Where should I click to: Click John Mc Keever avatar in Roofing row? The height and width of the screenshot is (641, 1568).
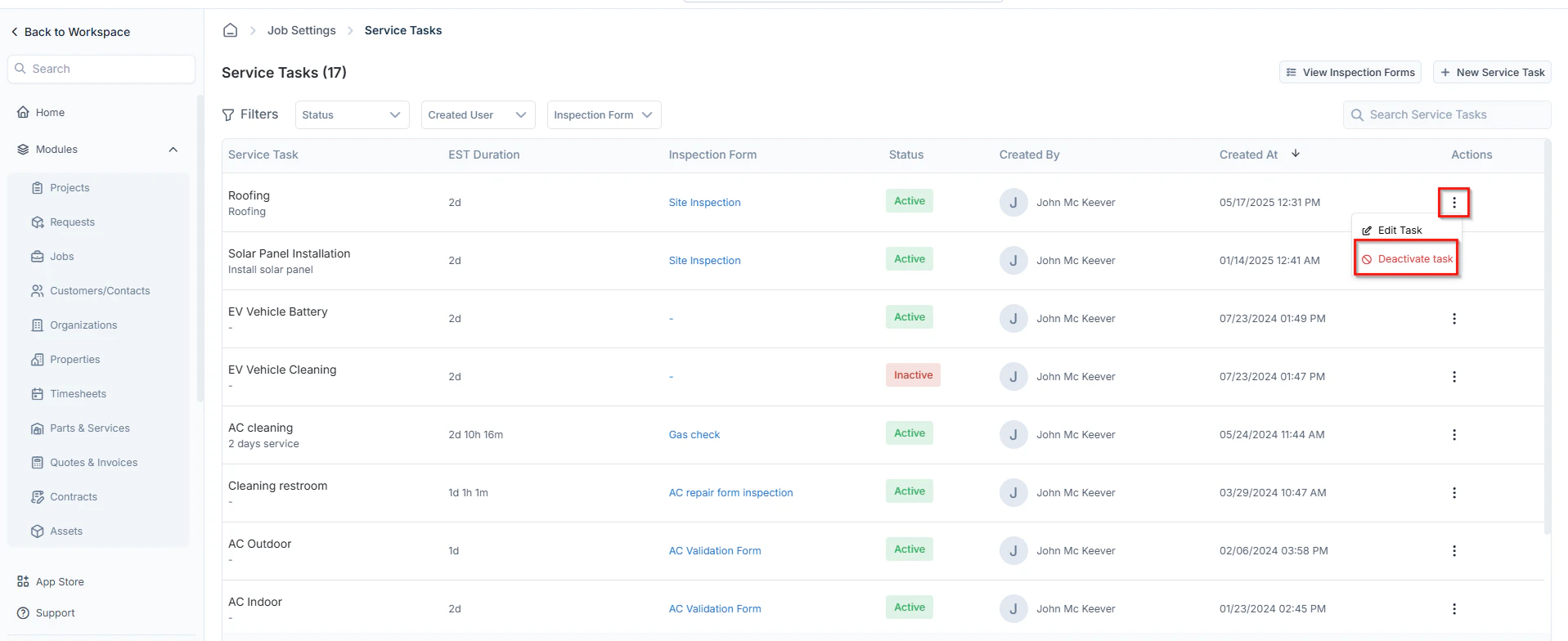[x=1013, y=203]
